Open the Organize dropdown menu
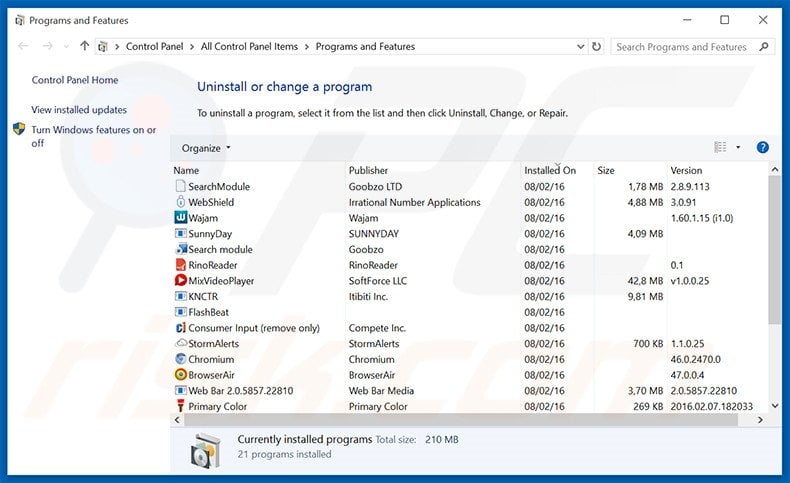790x483 pixels. 206,148
